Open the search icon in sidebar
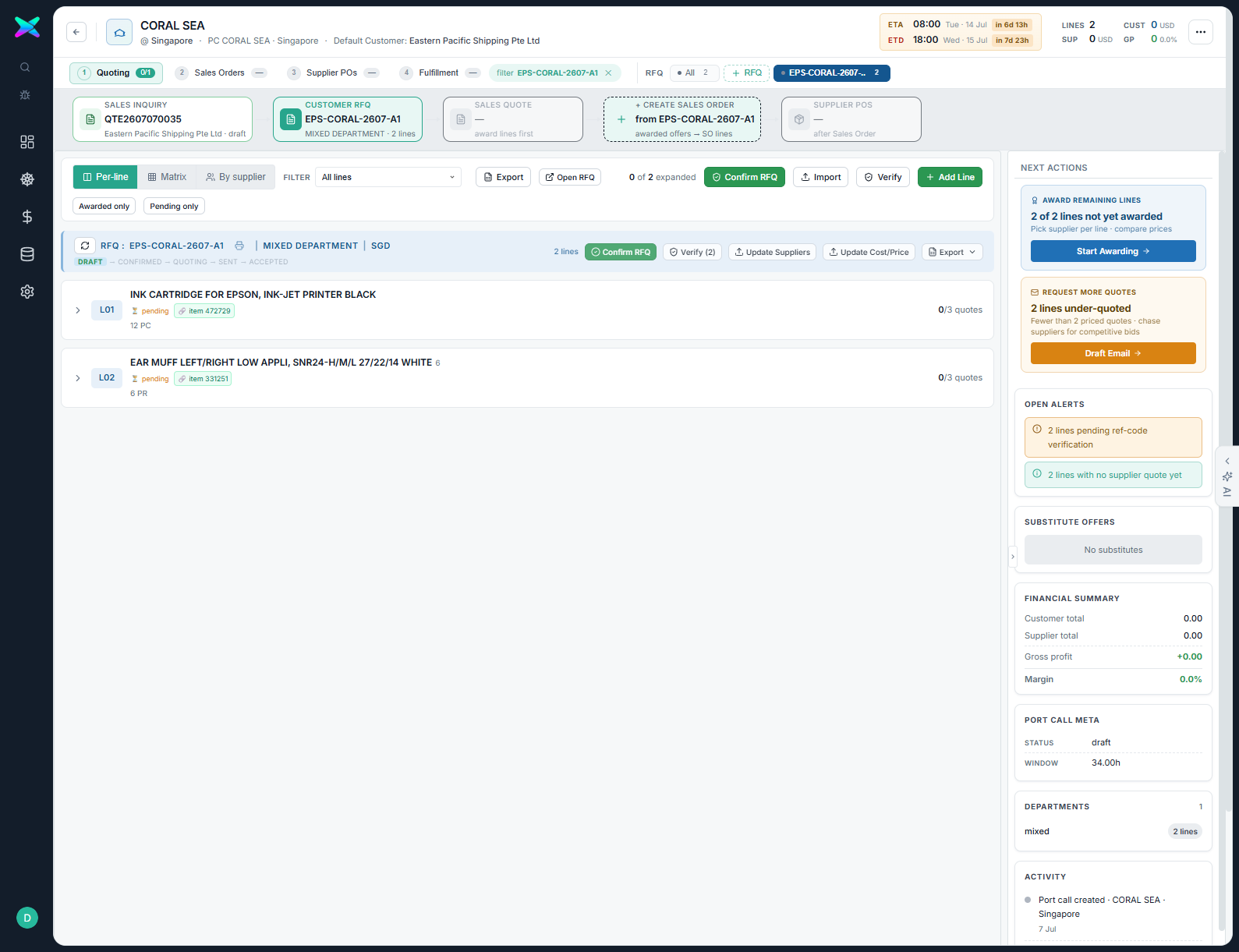1239x952 pixels. [25, 67]
